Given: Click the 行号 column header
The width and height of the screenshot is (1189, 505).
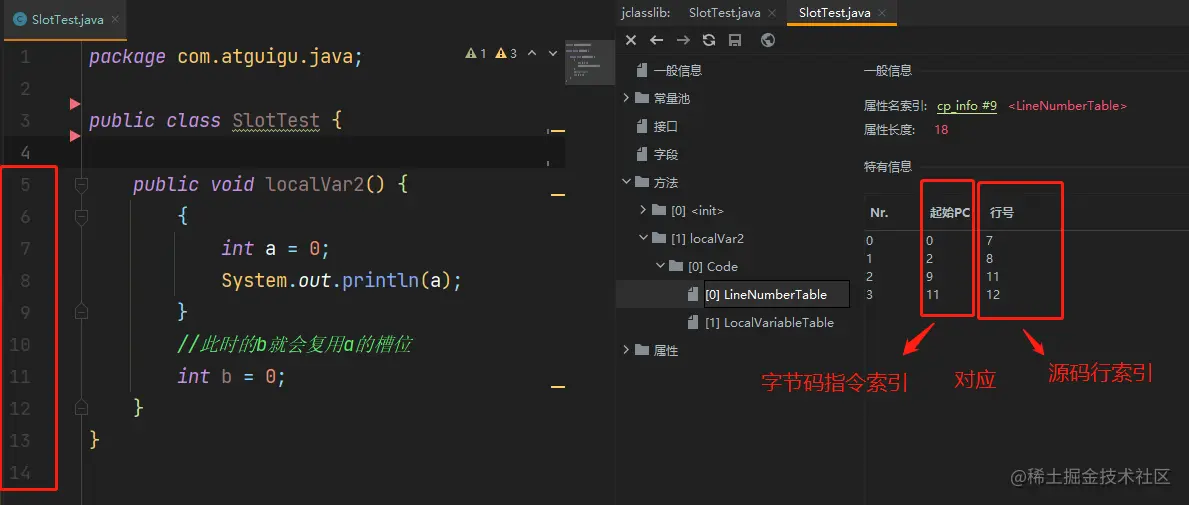Looking at the screenshot, I should click(x=1002, y=213).
